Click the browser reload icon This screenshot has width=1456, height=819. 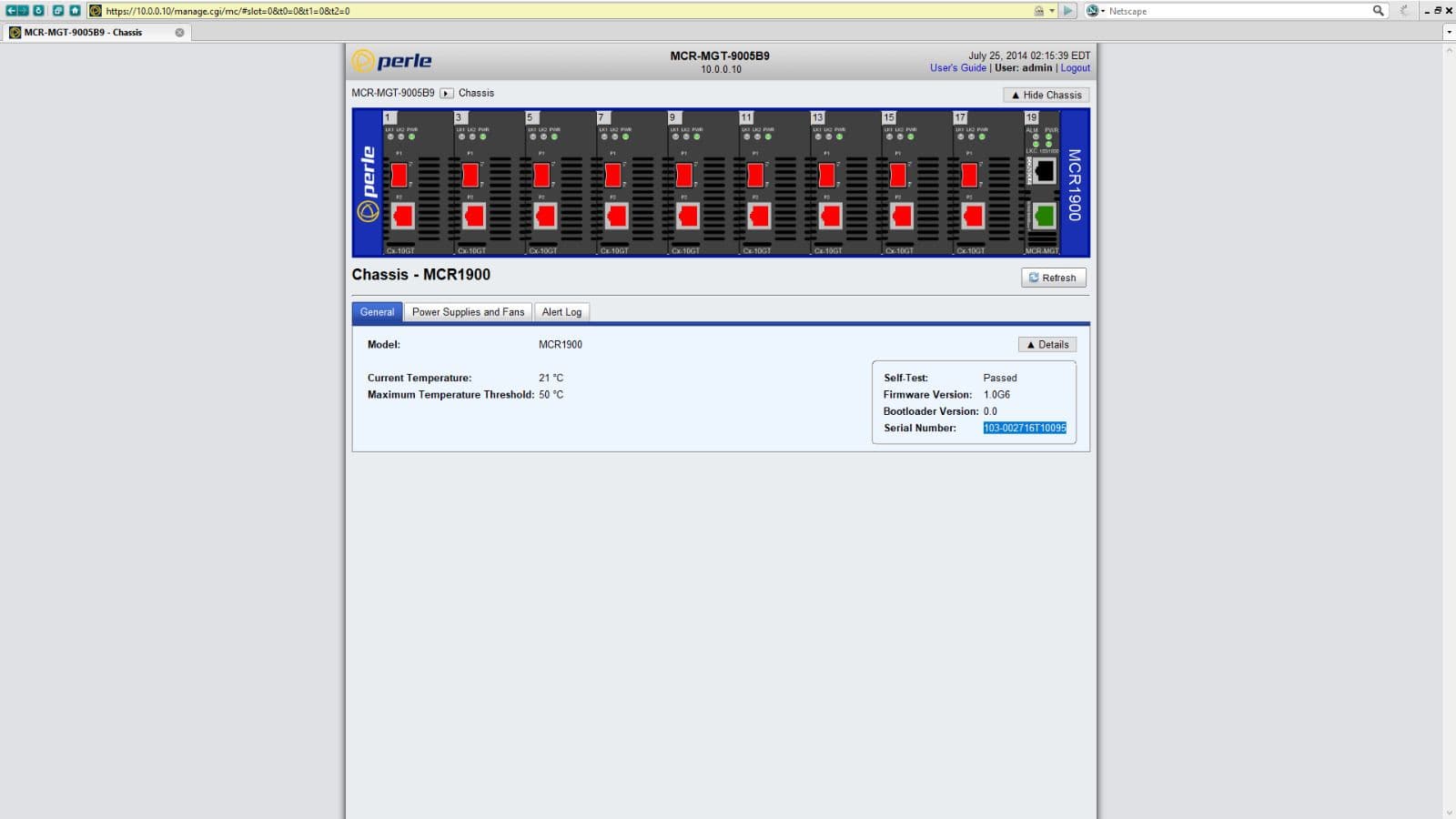pyautogui.click(x=37, y=11)
